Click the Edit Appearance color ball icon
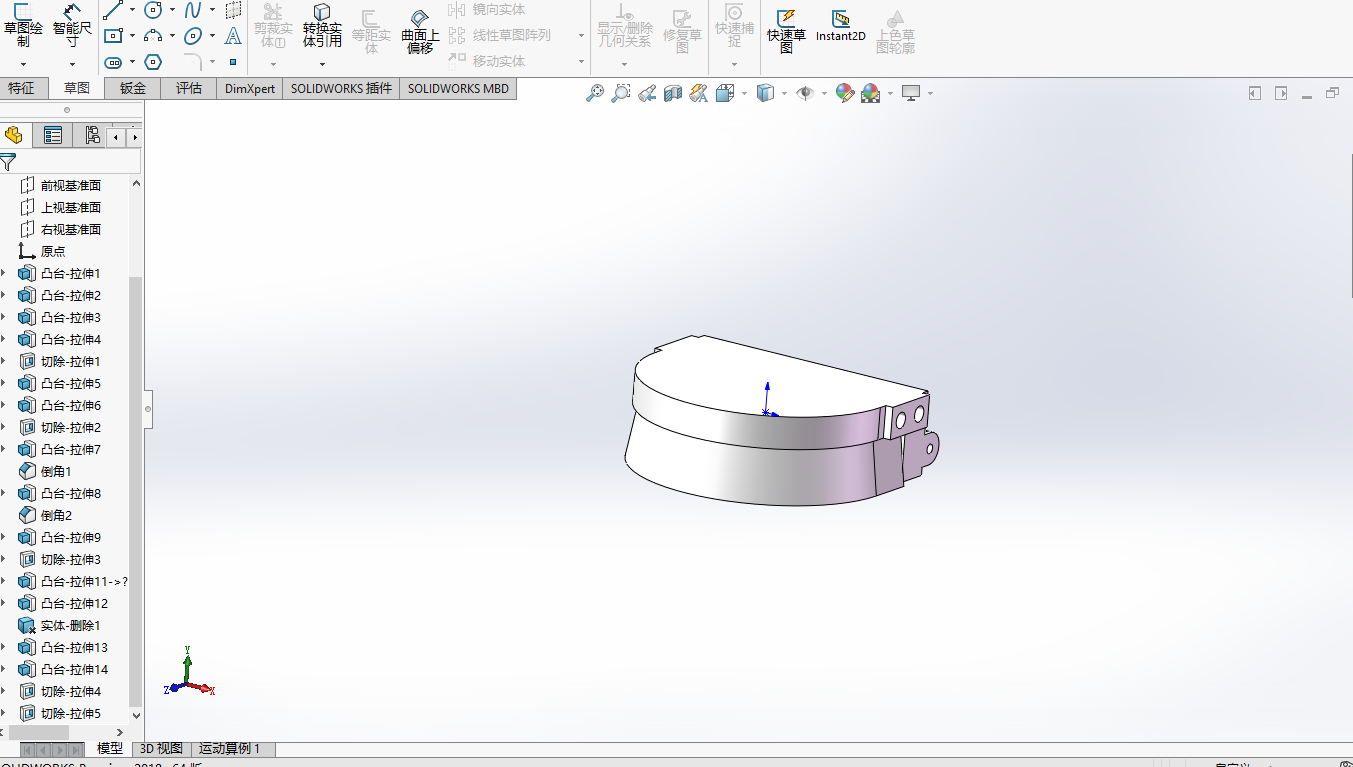This screenshot has width=1353, height=767. (x=845, y=93)
